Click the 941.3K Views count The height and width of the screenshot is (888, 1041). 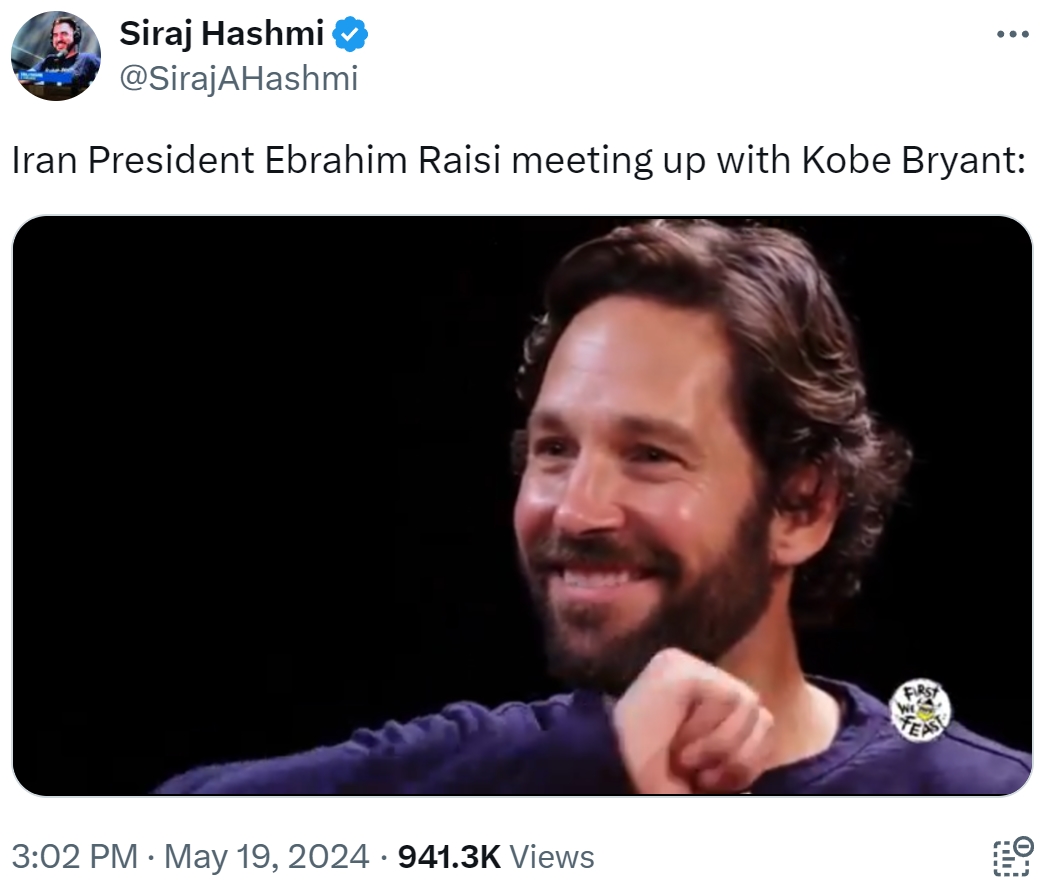point(445,857)
